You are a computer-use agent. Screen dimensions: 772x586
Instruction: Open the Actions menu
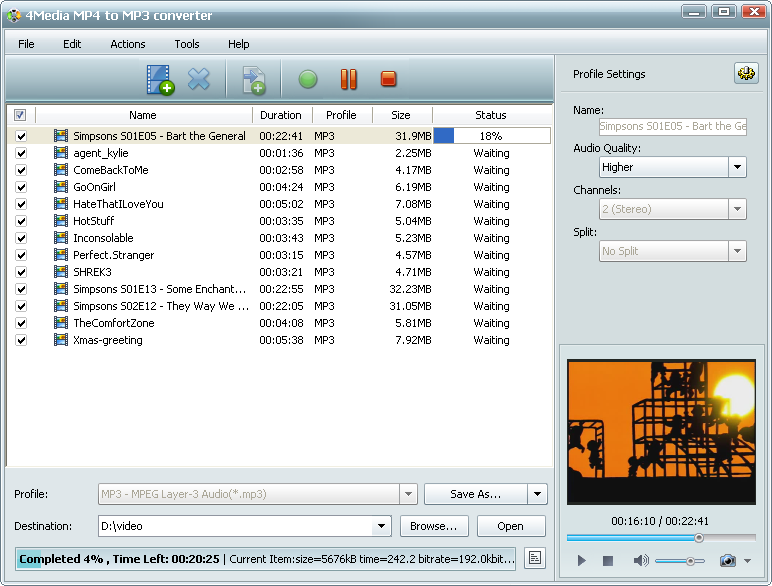[x=128, y=44]
